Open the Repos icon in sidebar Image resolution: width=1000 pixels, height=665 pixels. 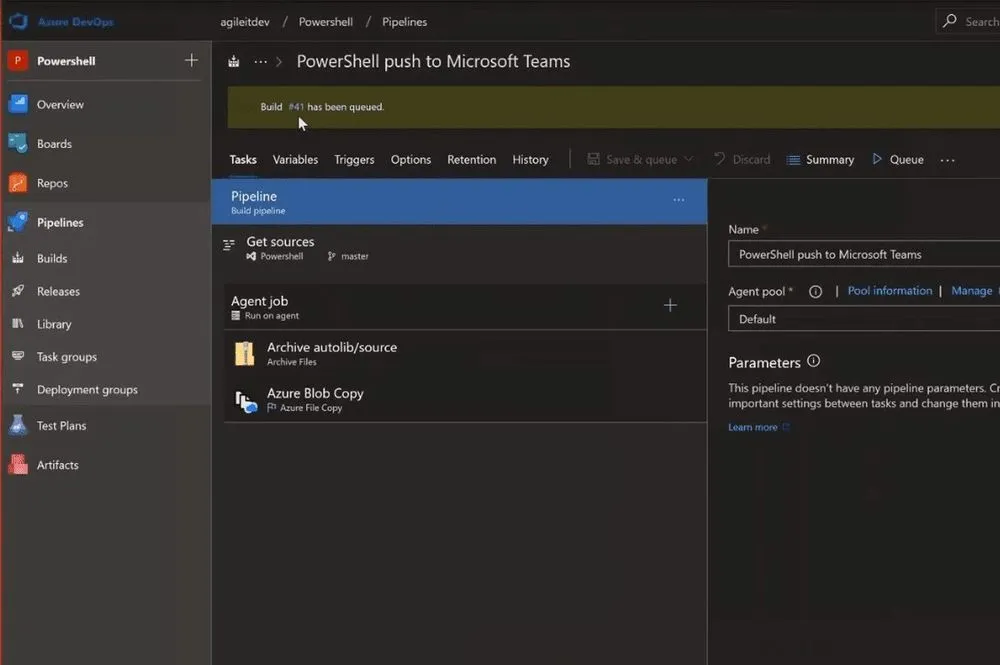pos(18,183)
